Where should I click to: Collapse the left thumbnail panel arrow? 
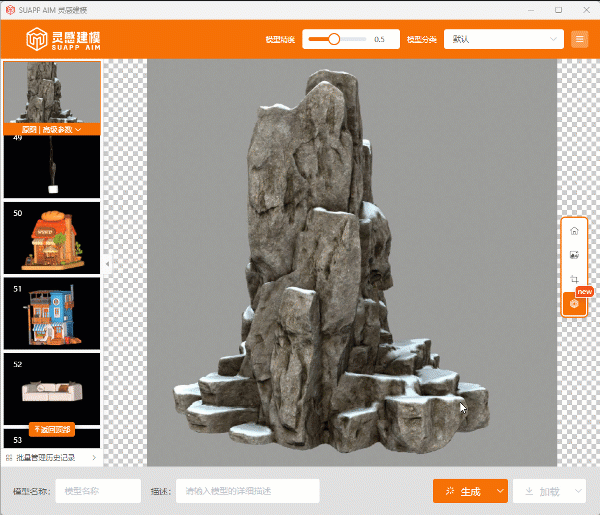[x=105, y=264]
